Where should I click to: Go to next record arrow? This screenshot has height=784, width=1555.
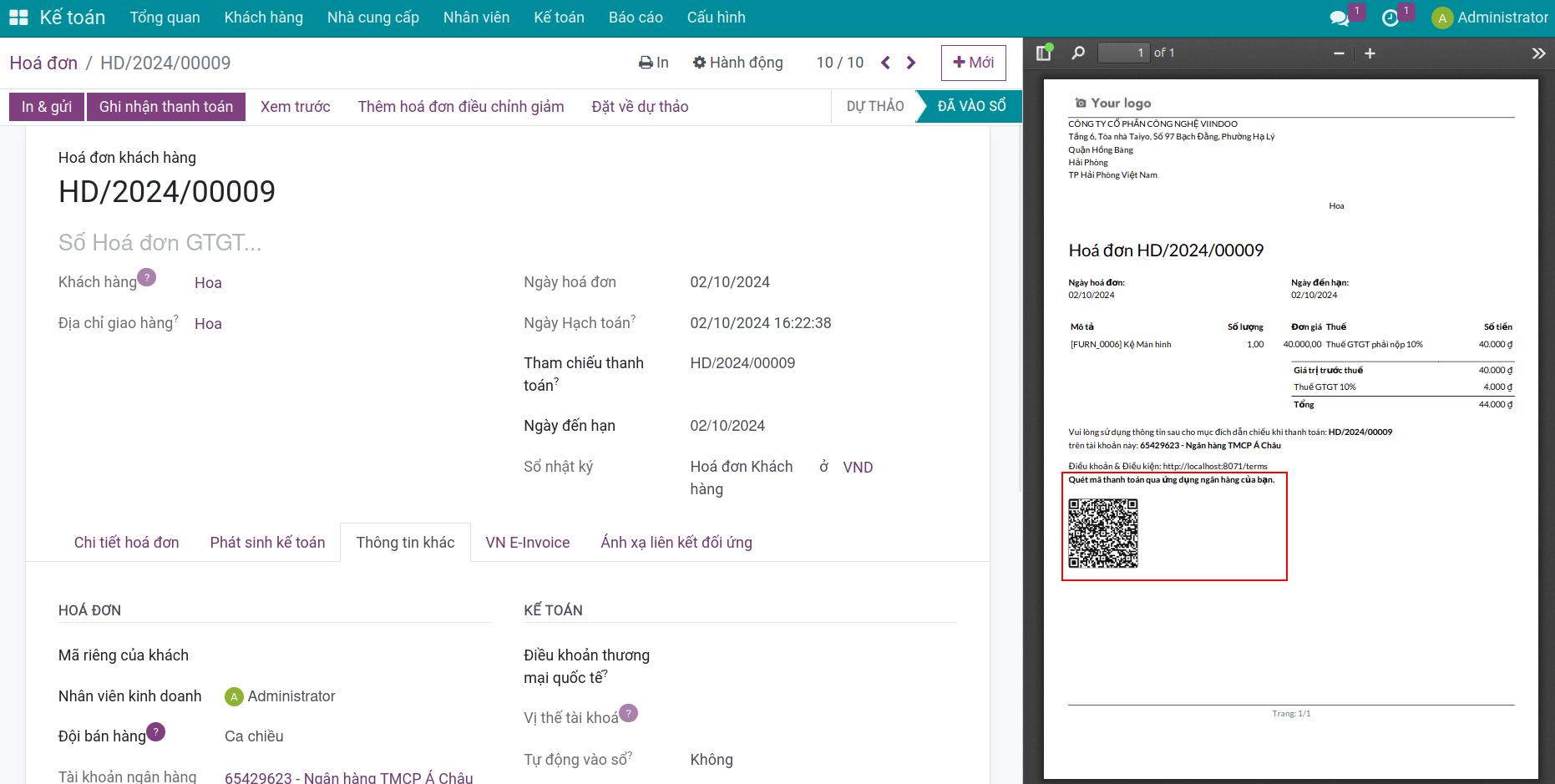click(x=911, y=63)
